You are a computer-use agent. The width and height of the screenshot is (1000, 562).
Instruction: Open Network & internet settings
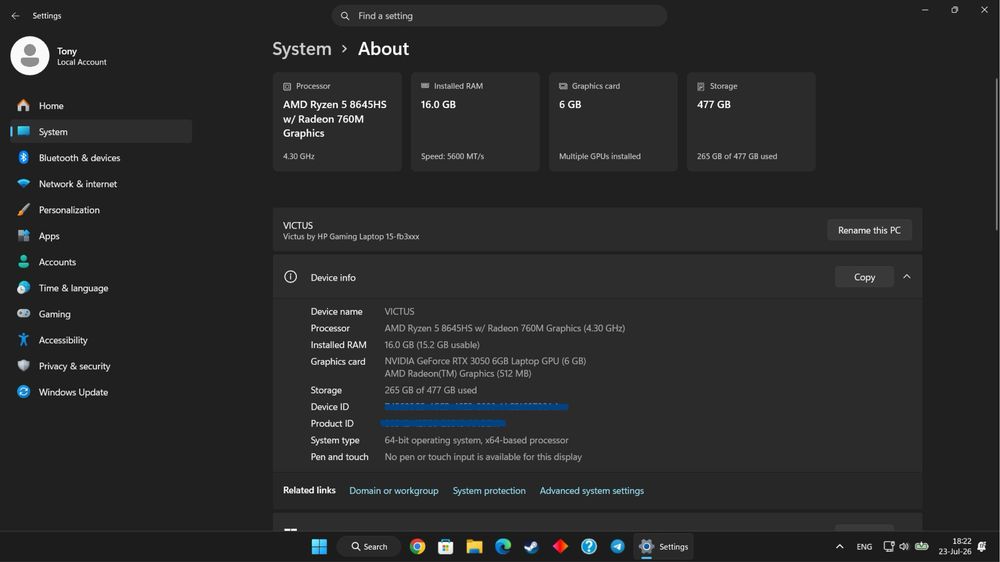pos(101,184)
